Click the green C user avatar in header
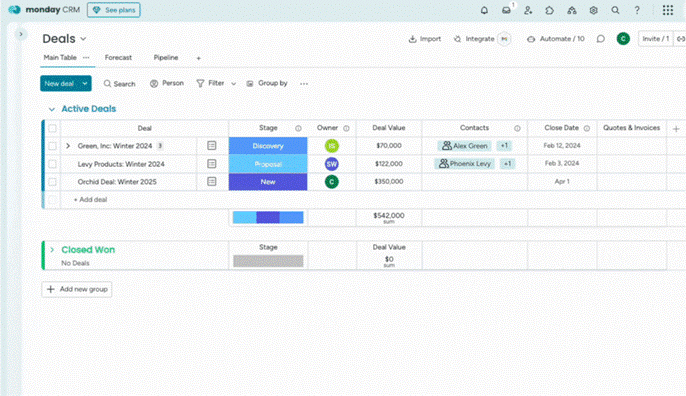 (x=623, y=39)
